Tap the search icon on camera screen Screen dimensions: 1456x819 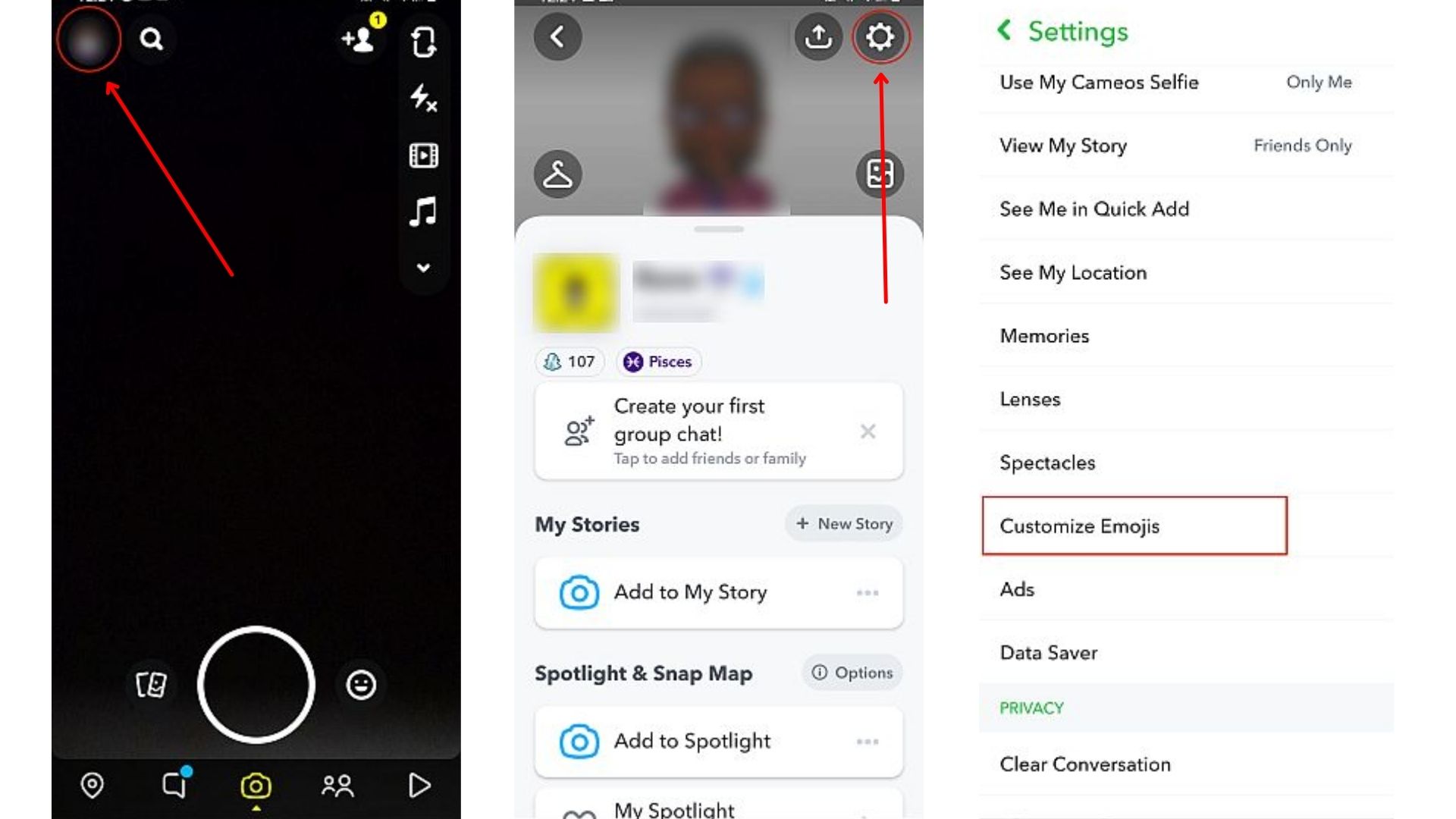click(152, 39)
